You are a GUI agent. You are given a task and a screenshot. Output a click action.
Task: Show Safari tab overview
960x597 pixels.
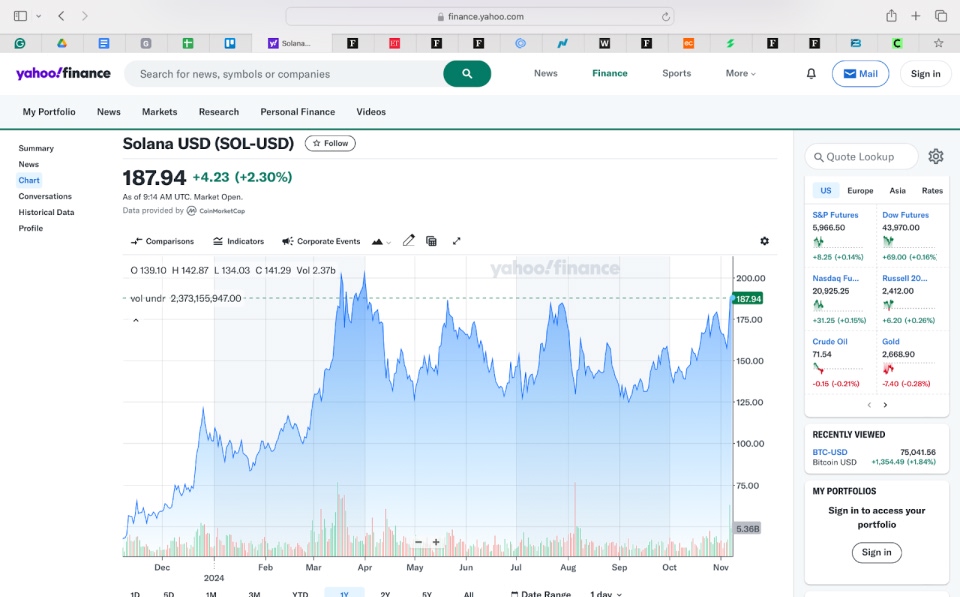coord(941,16)
